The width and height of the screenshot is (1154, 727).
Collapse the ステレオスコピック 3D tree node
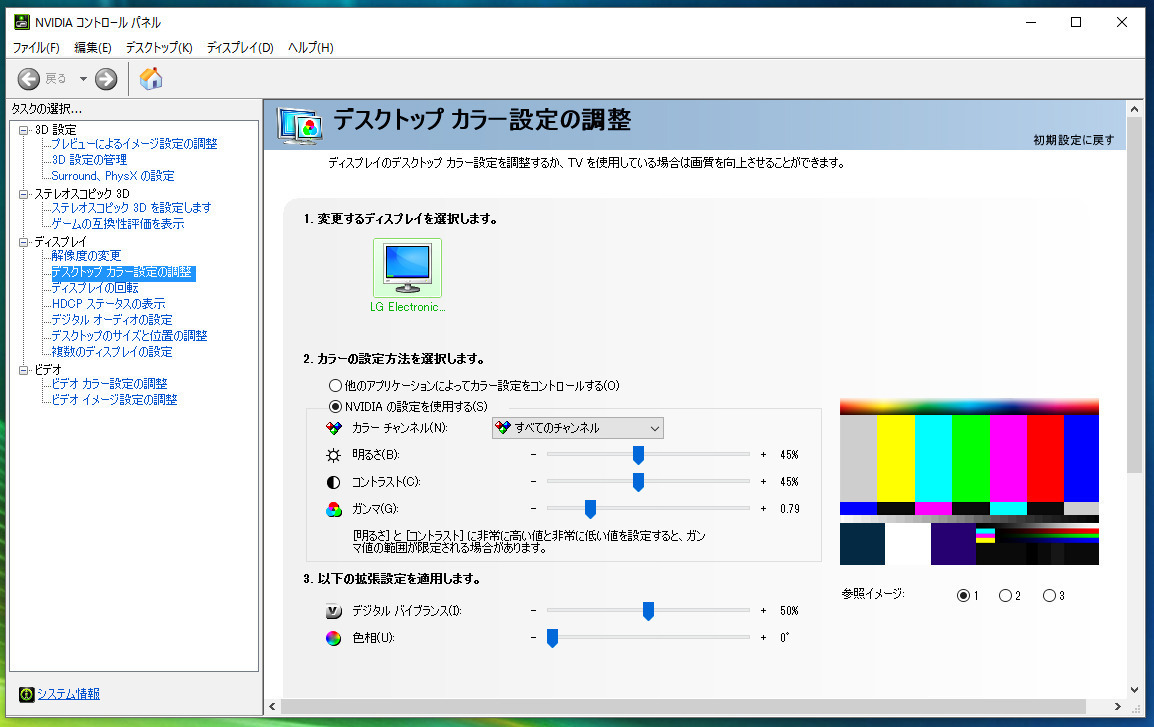click(x=24, y=194)
